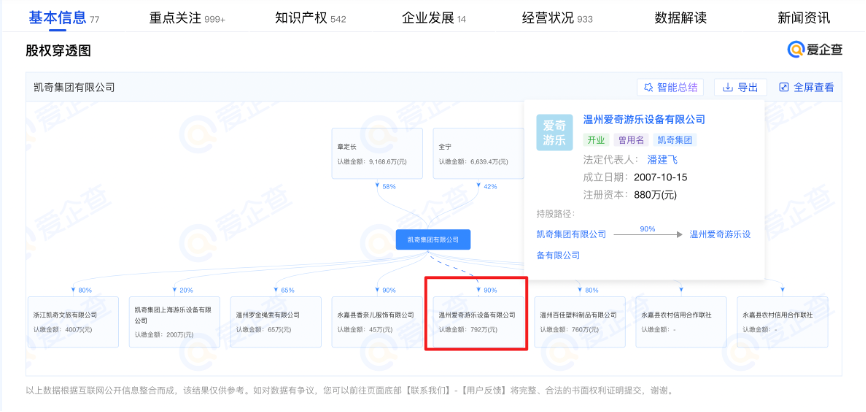
Task: Click the 导出 button
Action: pos(741,87)
